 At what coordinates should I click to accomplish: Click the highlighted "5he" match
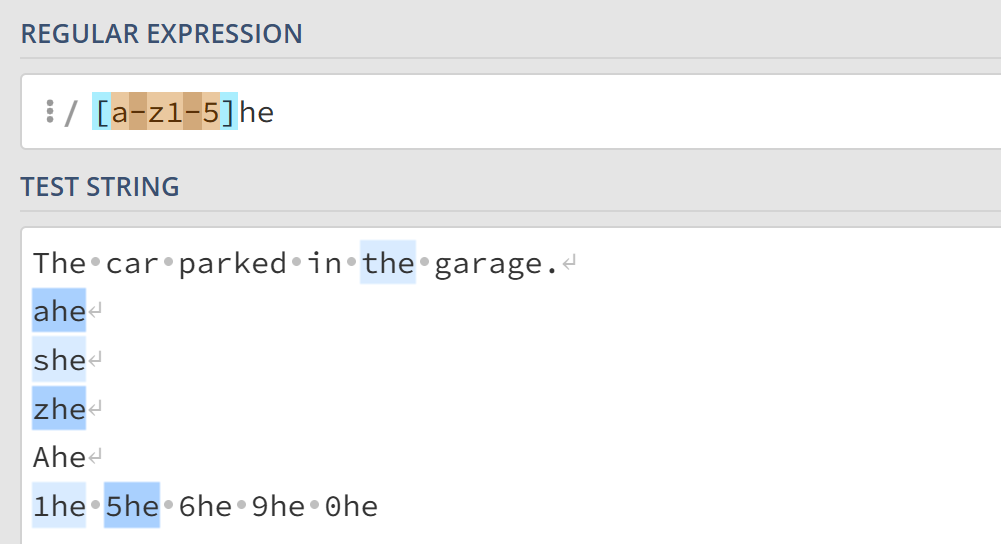(x=132, y=507)
